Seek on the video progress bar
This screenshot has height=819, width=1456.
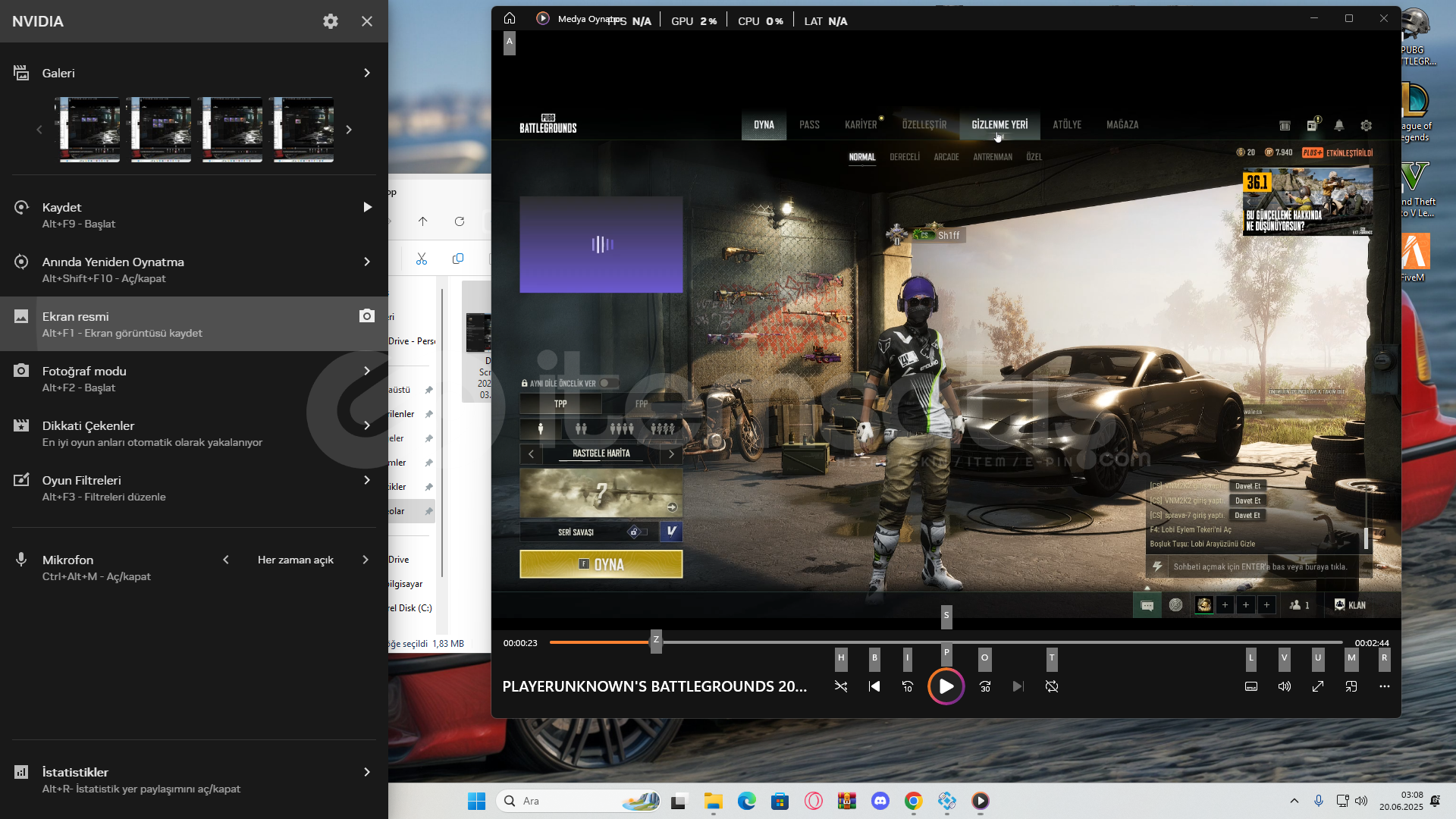(946, 642)
